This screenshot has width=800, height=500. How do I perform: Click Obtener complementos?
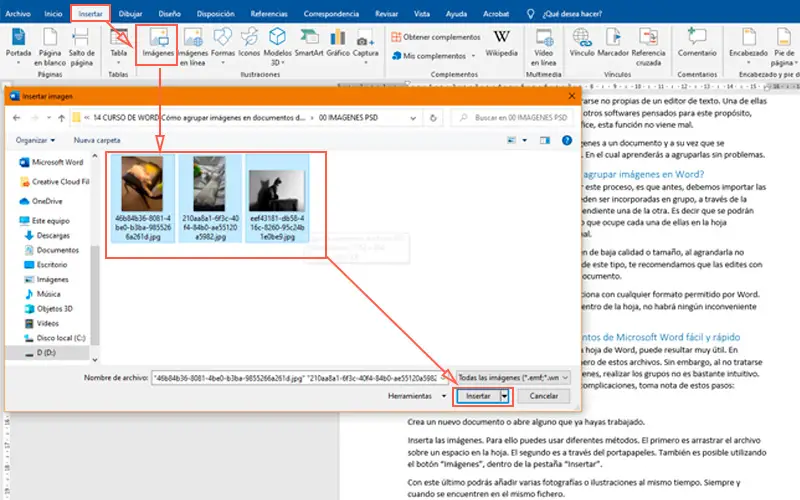436,37
